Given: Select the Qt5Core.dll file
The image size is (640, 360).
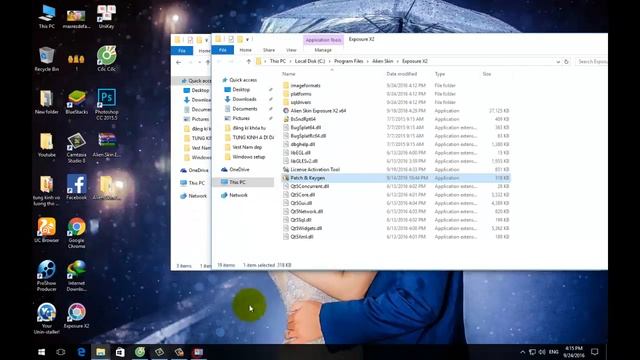Looking at the screenshot, I should point(302,195).
